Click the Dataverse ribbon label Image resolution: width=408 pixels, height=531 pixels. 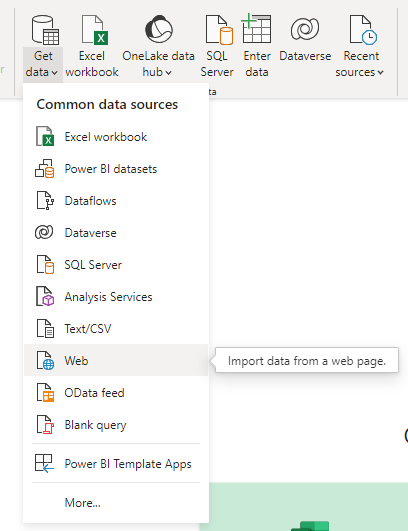pos(305,56)
